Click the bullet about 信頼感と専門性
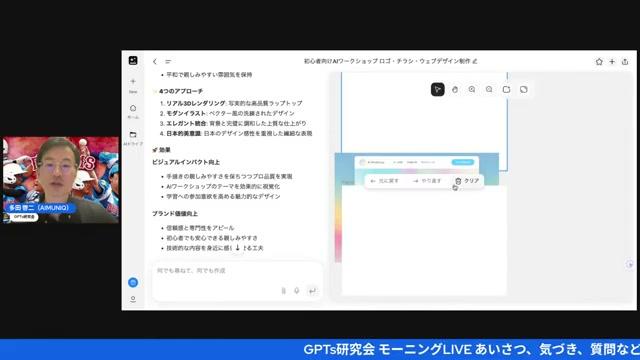 tap(200, 228)
